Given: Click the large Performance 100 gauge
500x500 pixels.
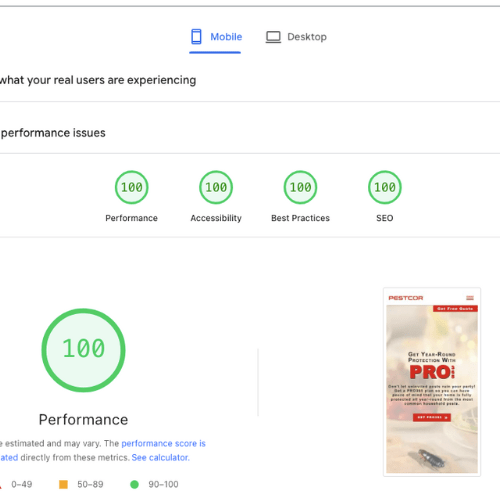Looking at the screenshot, I should coord(83,350).
